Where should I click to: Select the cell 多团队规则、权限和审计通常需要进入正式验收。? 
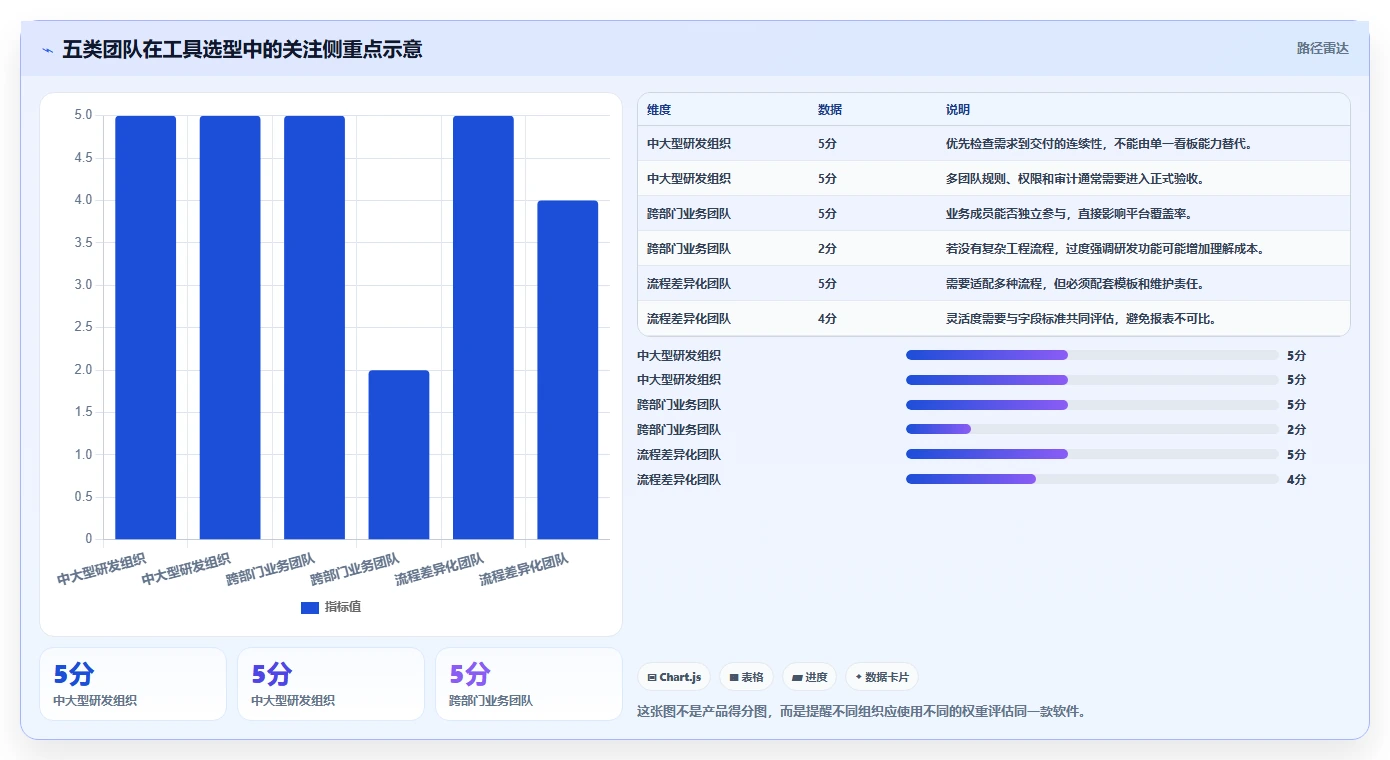click(1075, 179)
